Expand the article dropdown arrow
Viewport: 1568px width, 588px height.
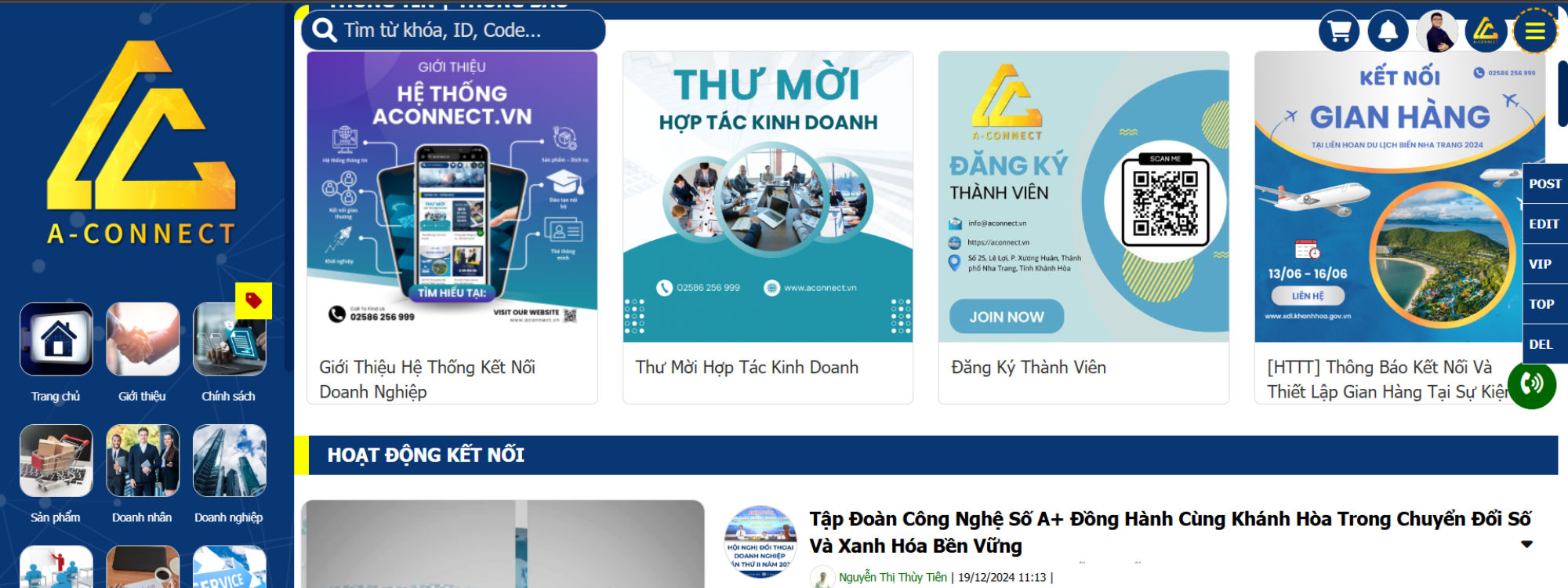pos(1526,544)
